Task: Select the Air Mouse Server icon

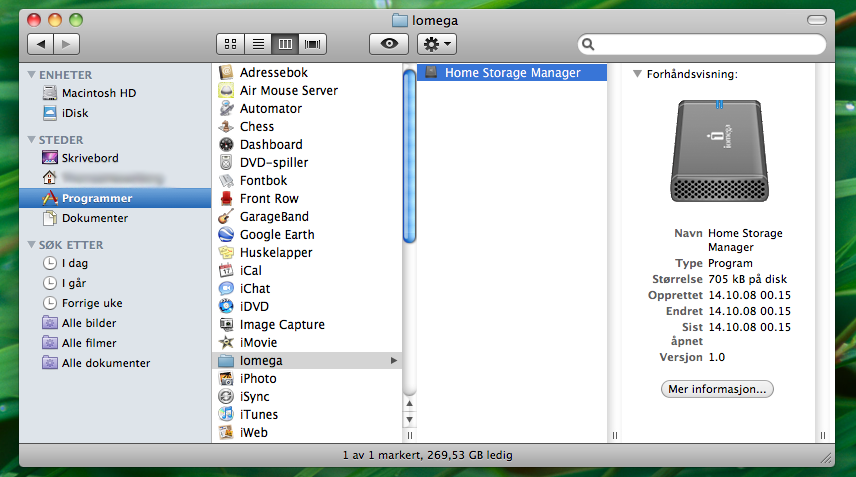Action: (x=226, y=90)
